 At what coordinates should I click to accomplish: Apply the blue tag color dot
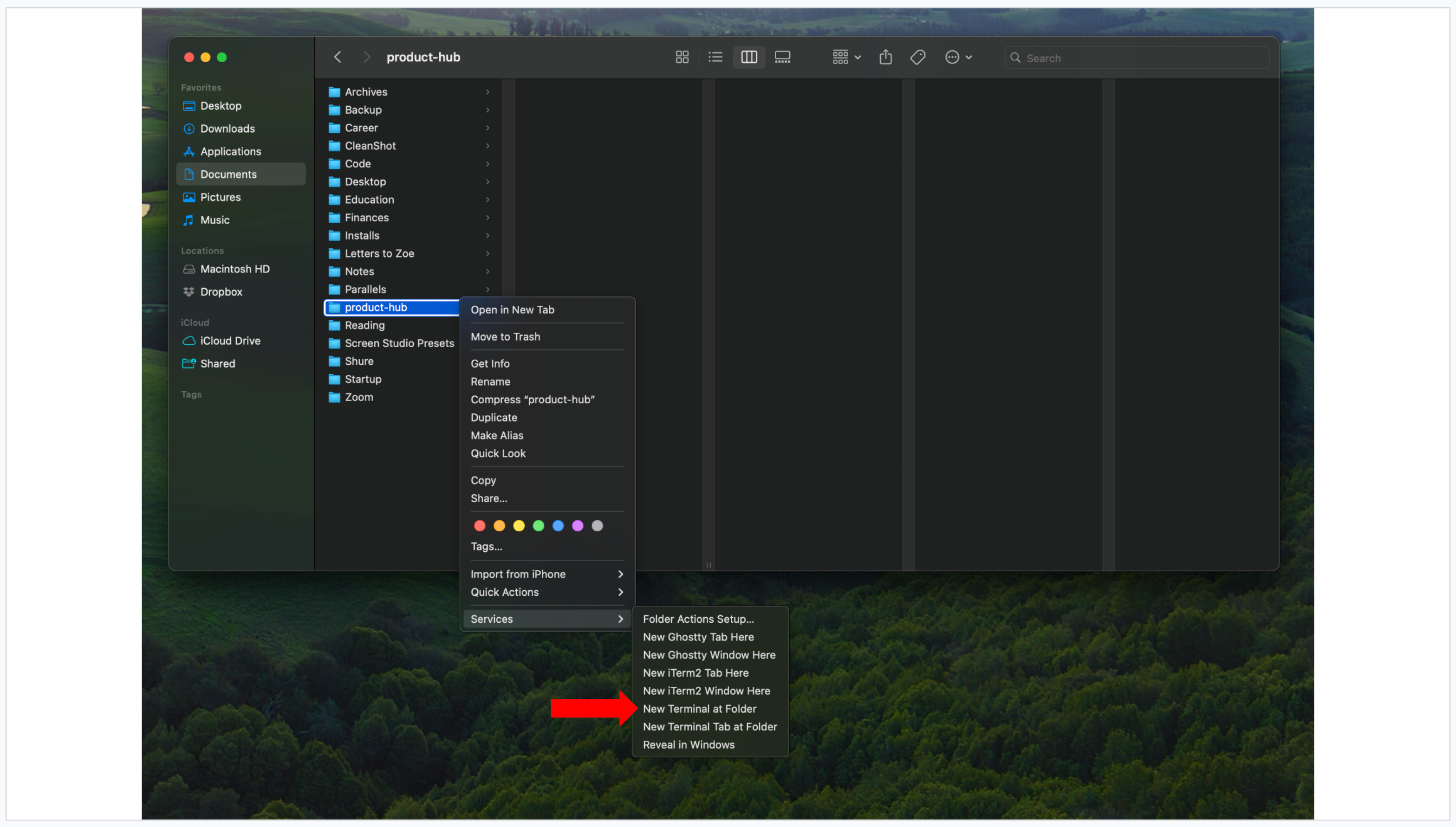click(558, 526)
